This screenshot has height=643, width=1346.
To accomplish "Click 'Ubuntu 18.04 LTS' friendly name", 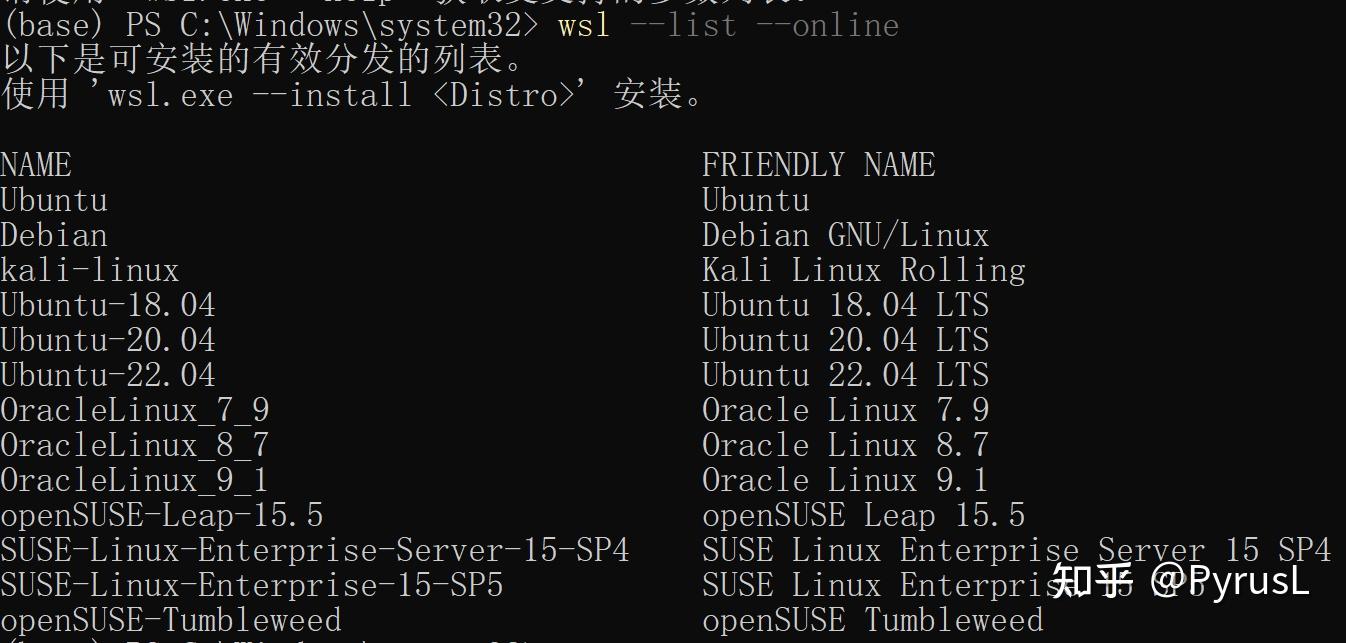I will [845, 305].
